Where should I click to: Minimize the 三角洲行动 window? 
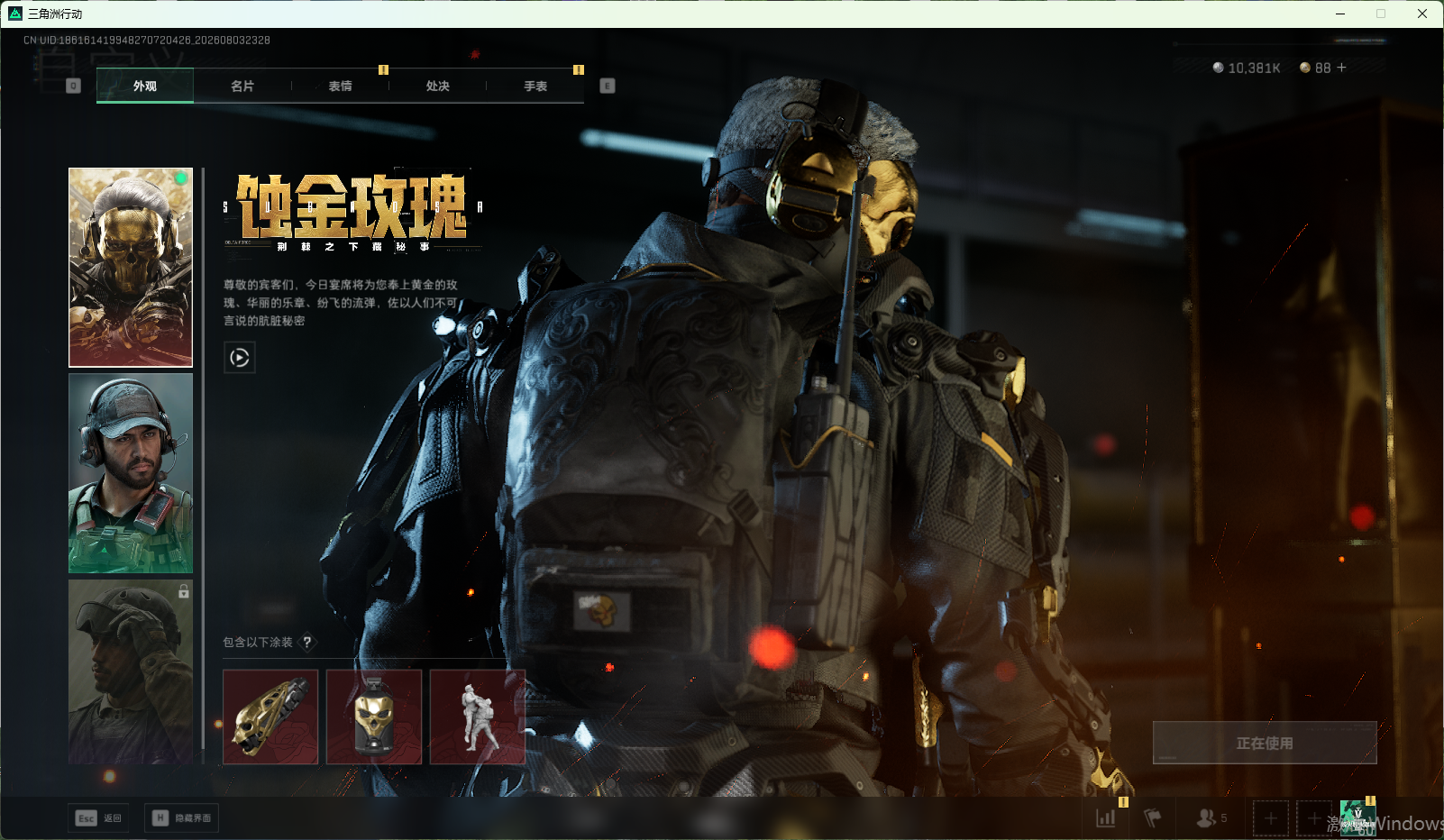pyautogui.click(x=1340, y=14)
